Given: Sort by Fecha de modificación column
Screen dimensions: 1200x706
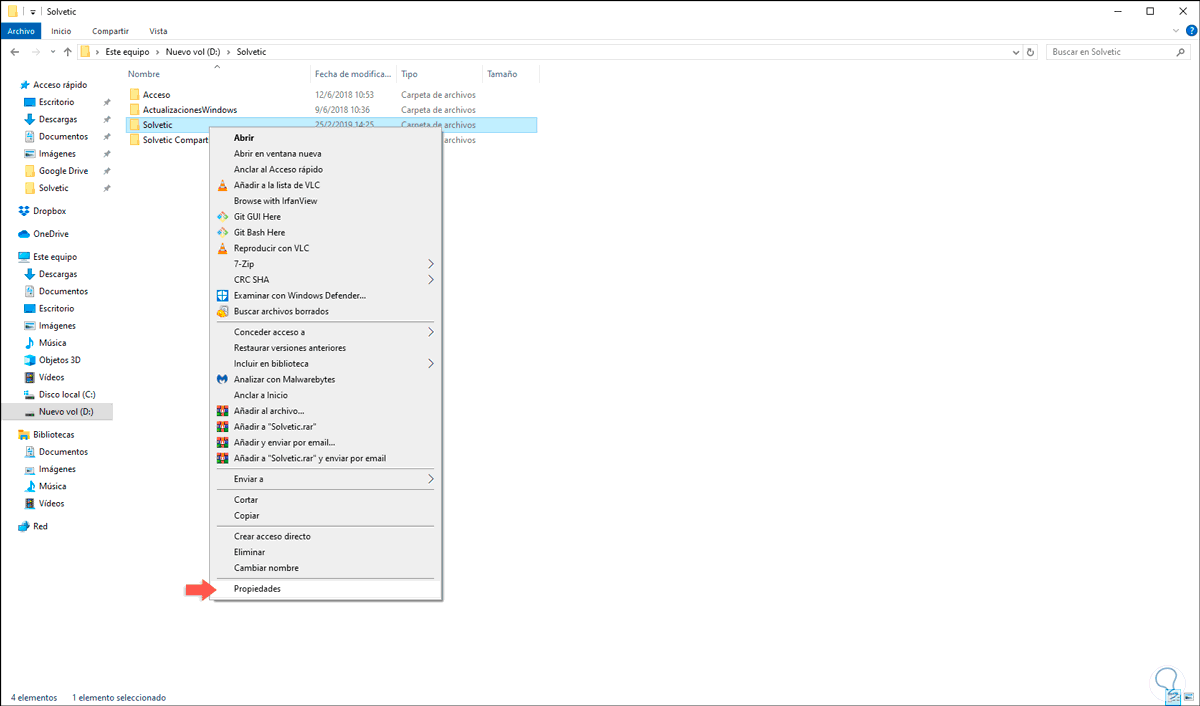Looking at the screenshot, I should point(355,74).
